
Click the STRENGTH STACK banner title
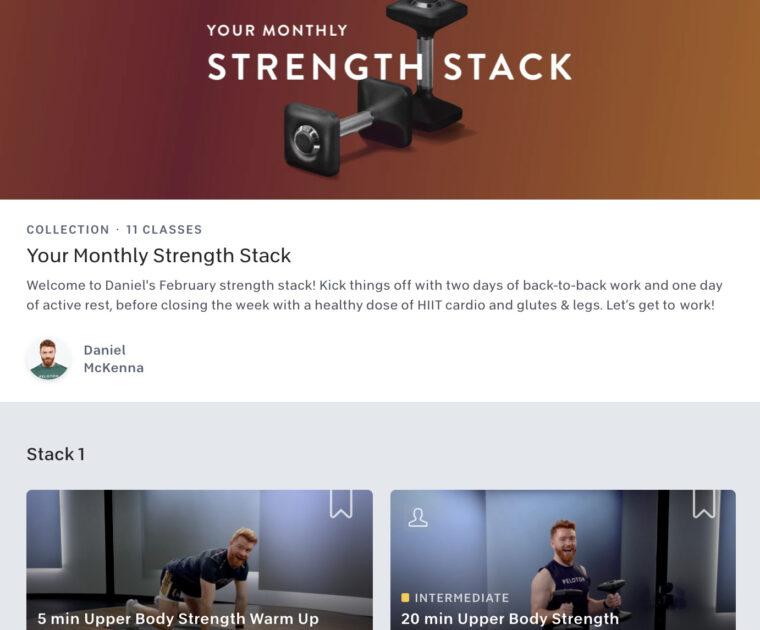point(389,67)
